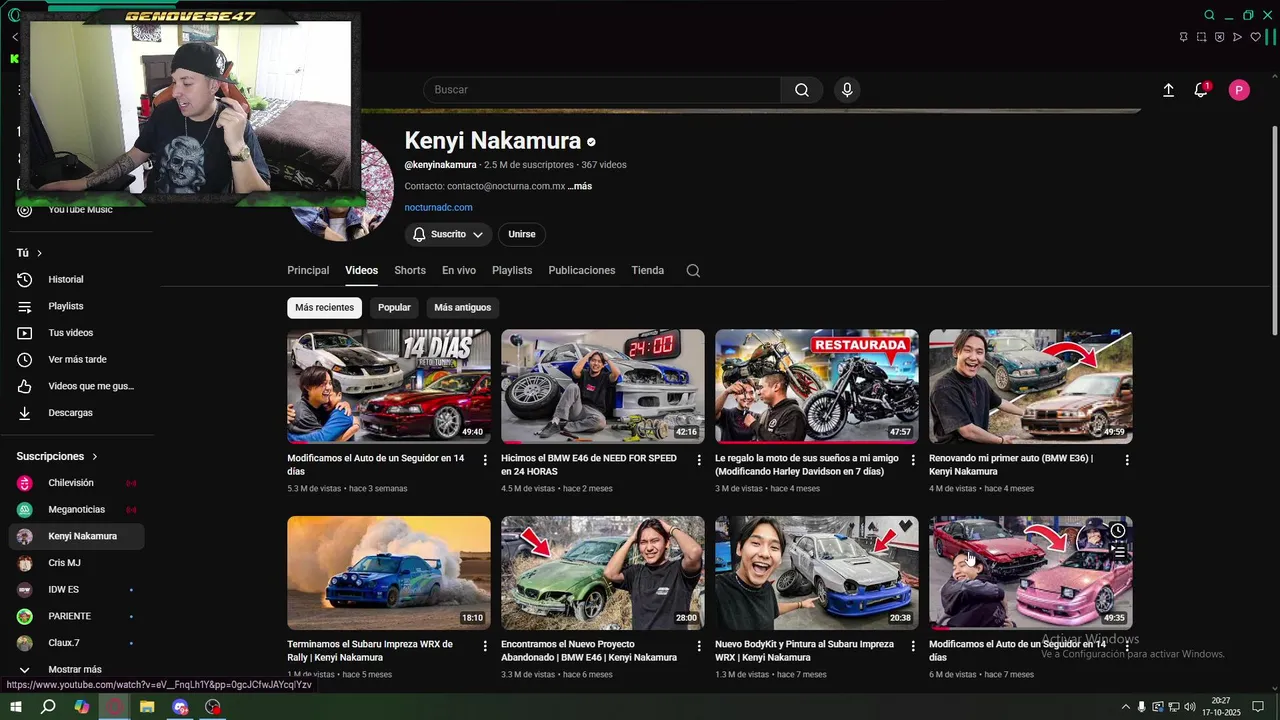Open options for Proyecto Abandonado video
This screenshot has height=720, width=1280.
(x=699, y=646)
